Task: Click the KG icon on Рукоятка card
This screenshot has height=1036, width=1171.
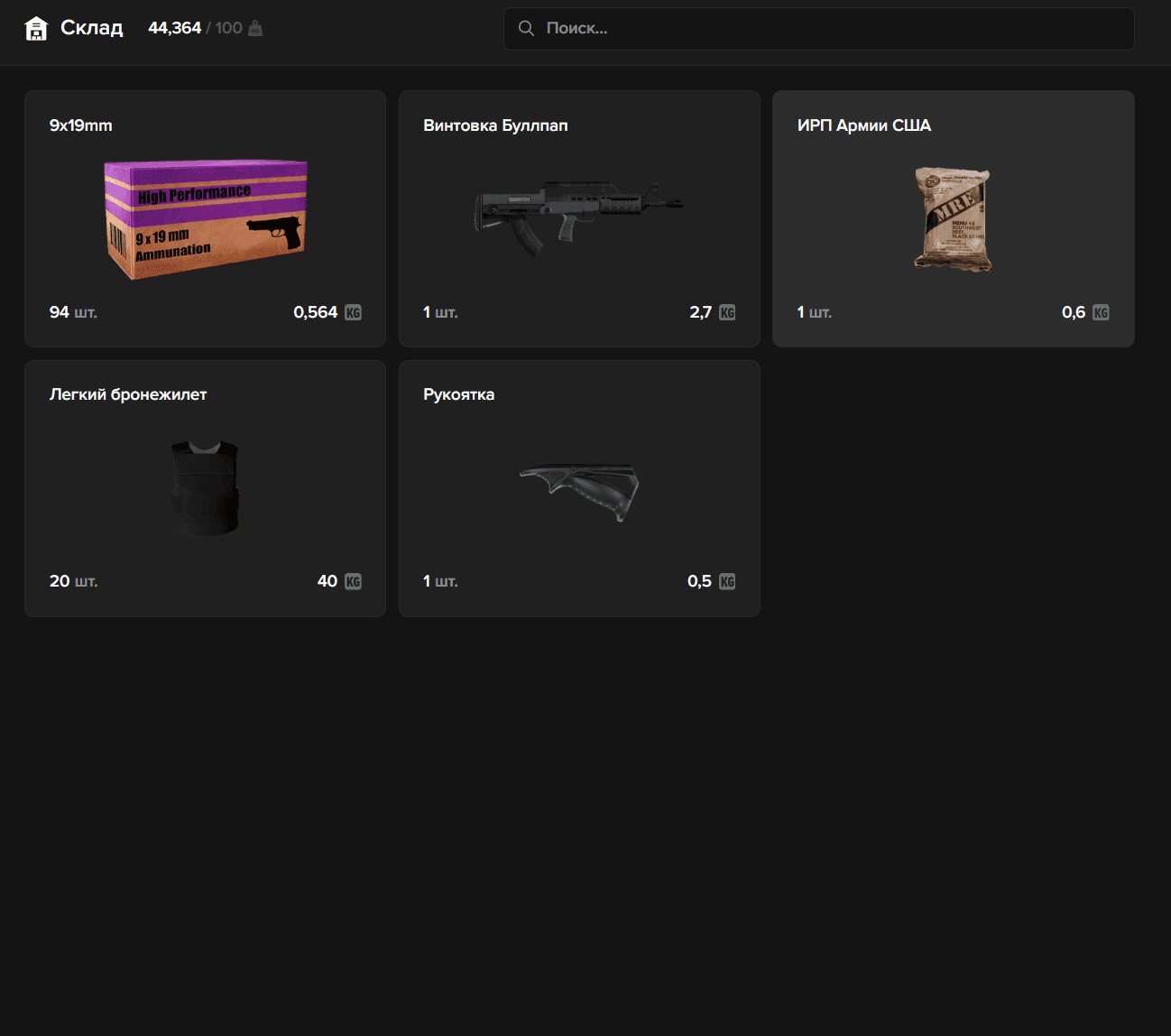Action: 727,582
